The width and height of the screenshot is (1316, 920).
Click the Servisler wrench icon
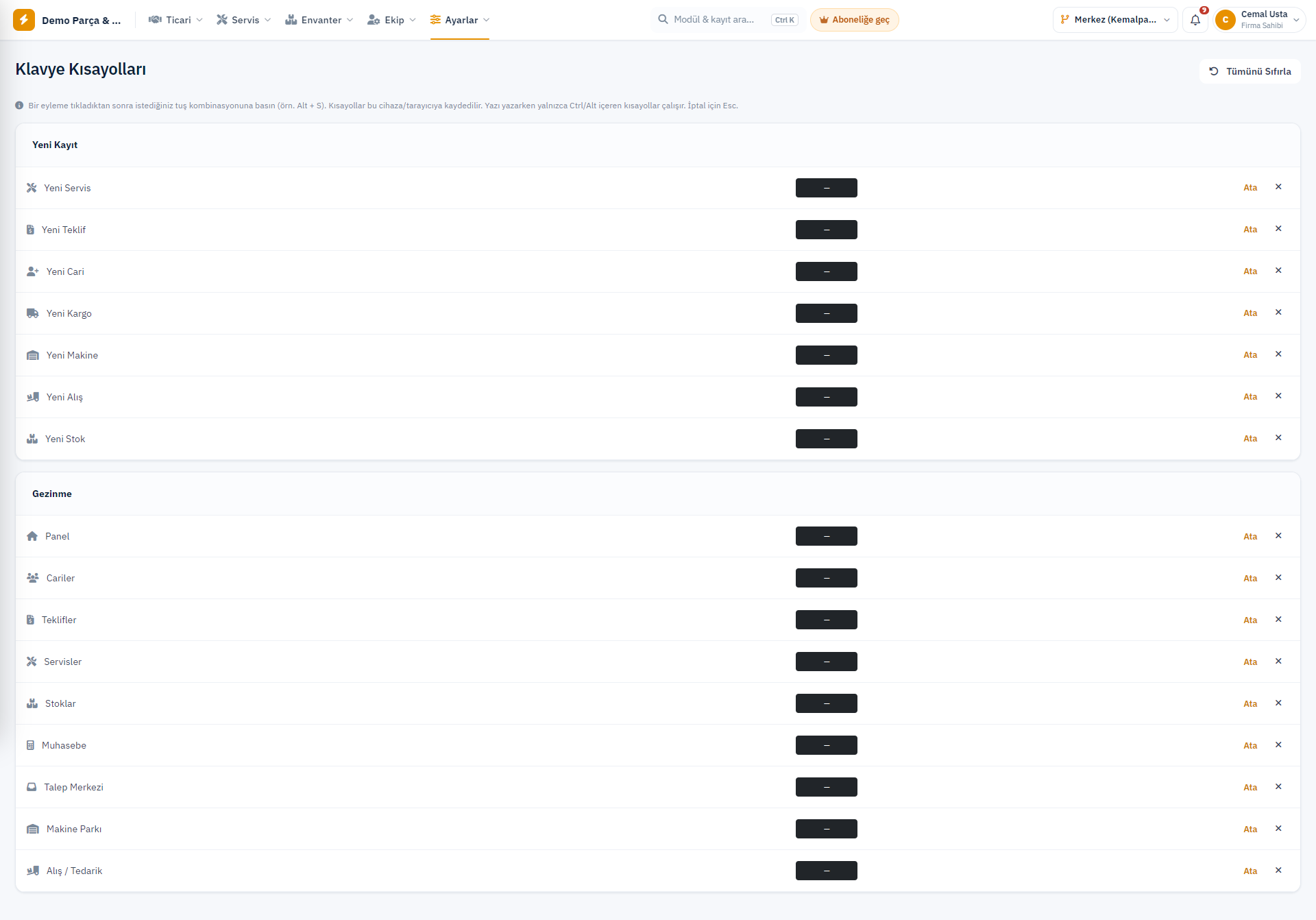coord(32,662)
